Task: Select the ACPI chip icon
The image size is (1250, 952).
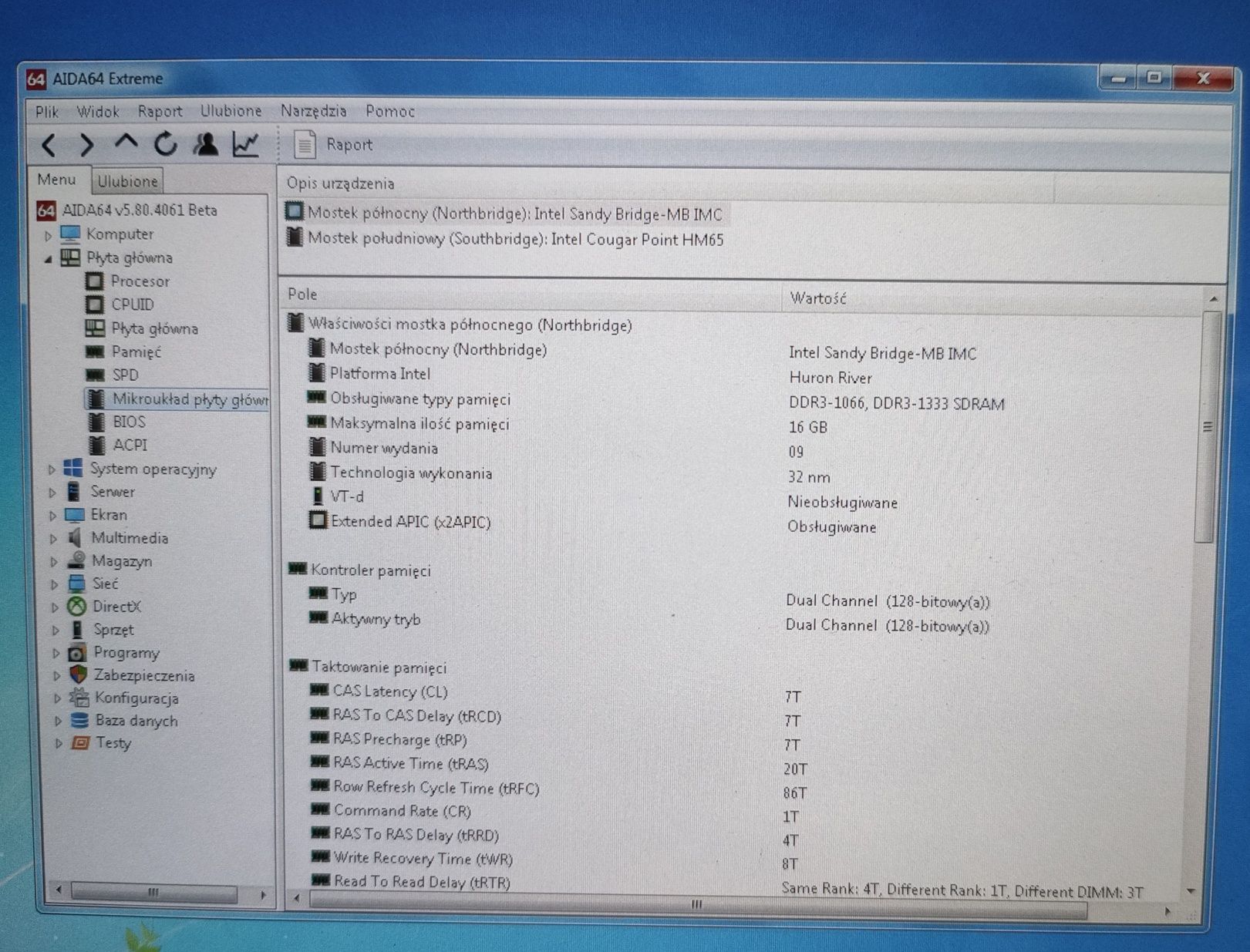Action: [96, 445]
